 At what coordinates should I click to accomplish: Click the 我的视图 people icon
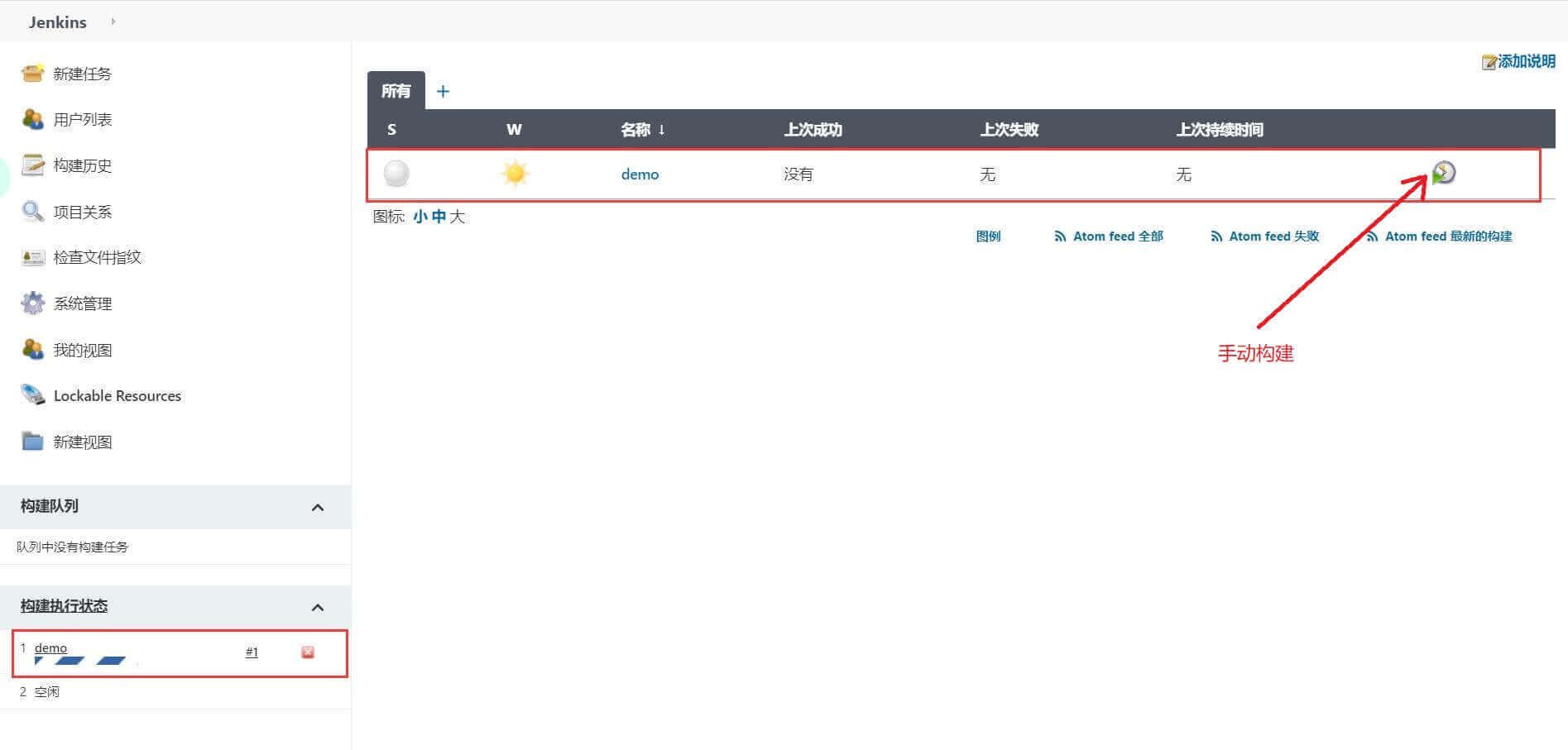(32, 350)
